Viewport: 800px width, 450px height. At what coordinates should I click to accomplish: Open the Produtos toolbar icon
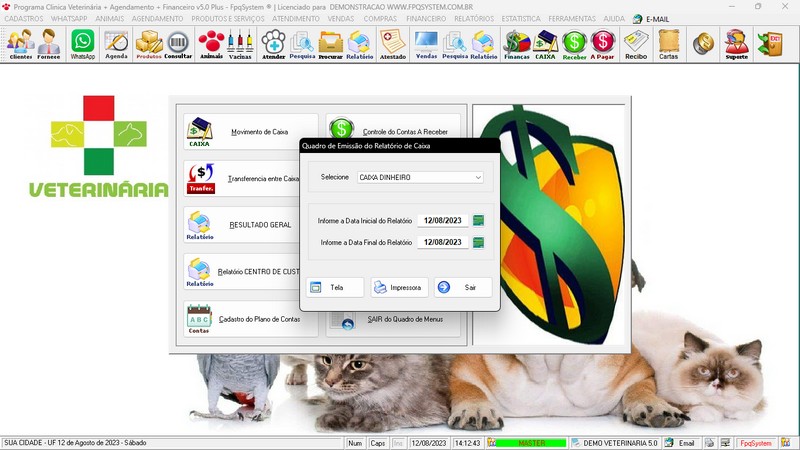point(149,44)
